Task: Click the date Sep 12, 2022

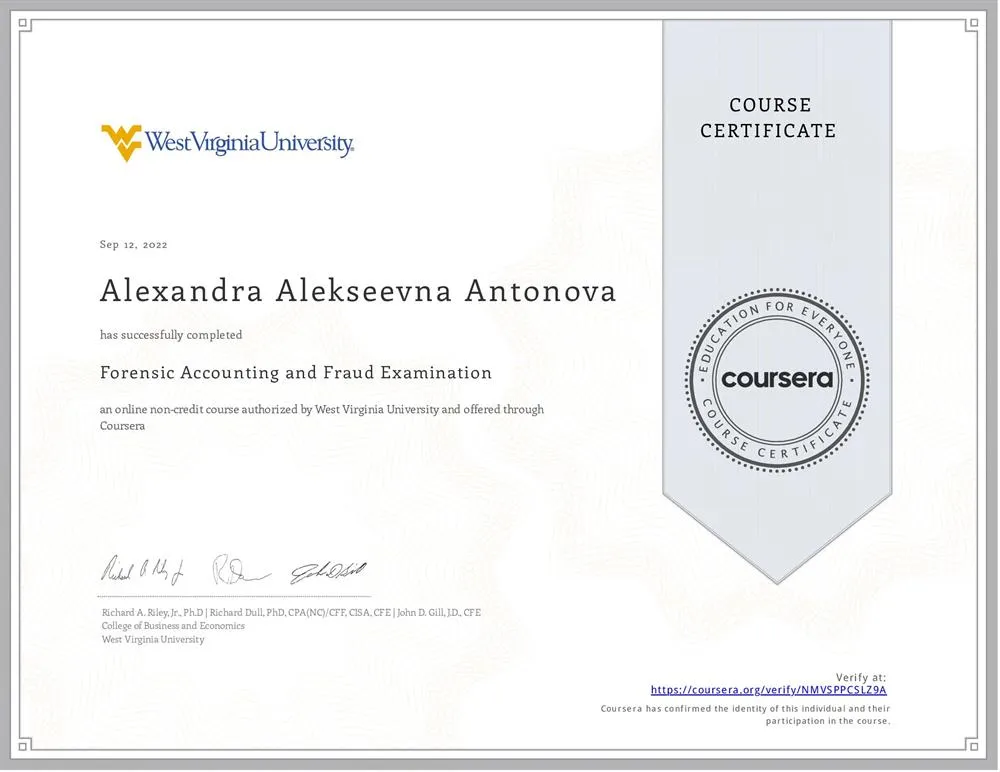Action: tap(133, 244)
